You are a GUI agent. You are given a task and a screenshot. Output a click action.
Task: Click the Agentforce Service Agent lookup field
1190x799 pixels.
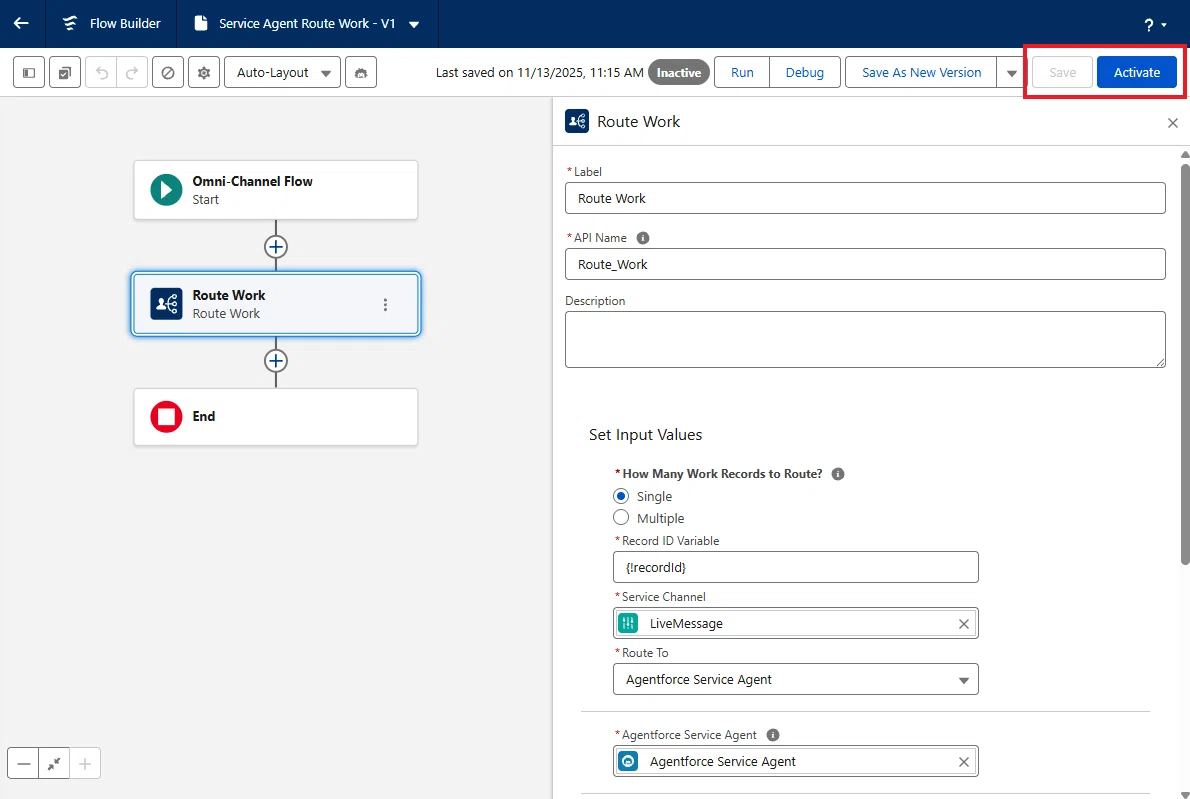(x=795, y=761)
